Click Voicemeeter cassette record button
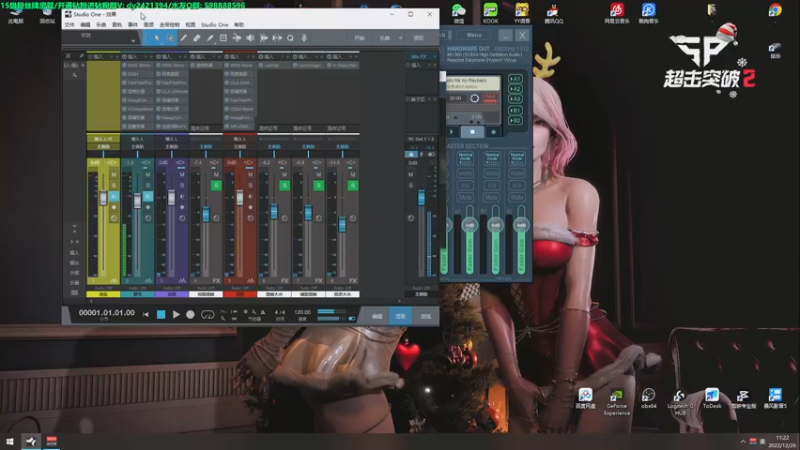The height and width of the screenshot is (450, 800). (493, 132)
